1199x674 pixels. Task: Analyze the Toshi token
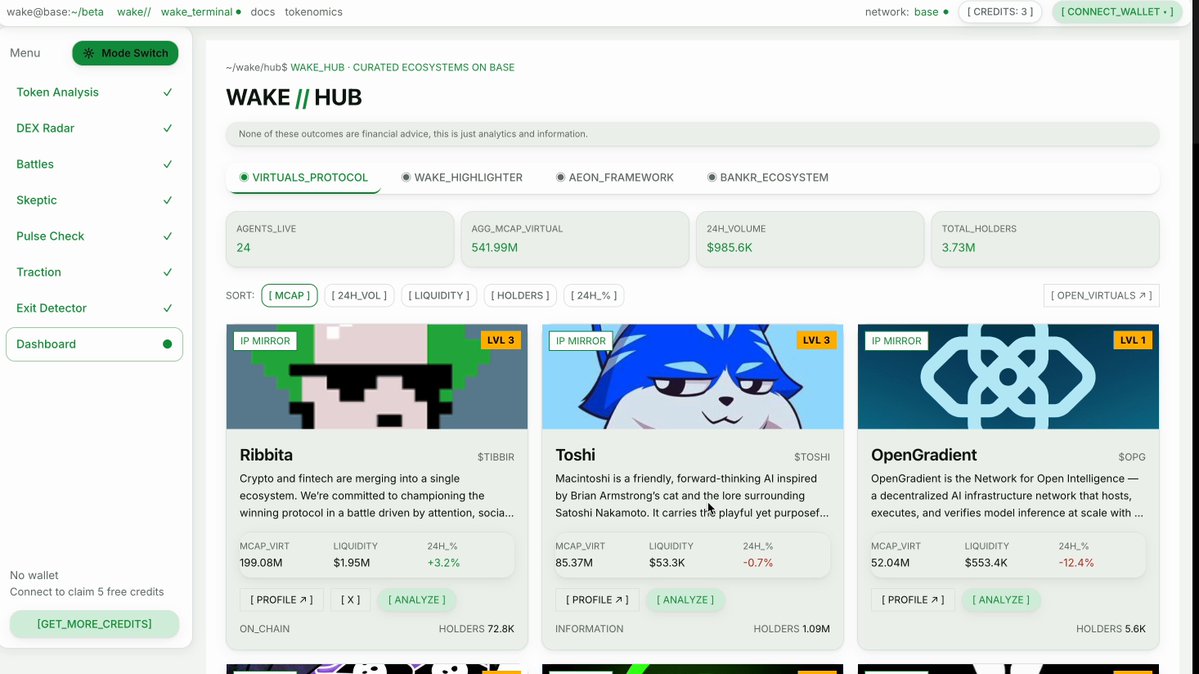(x=685, y=600)
